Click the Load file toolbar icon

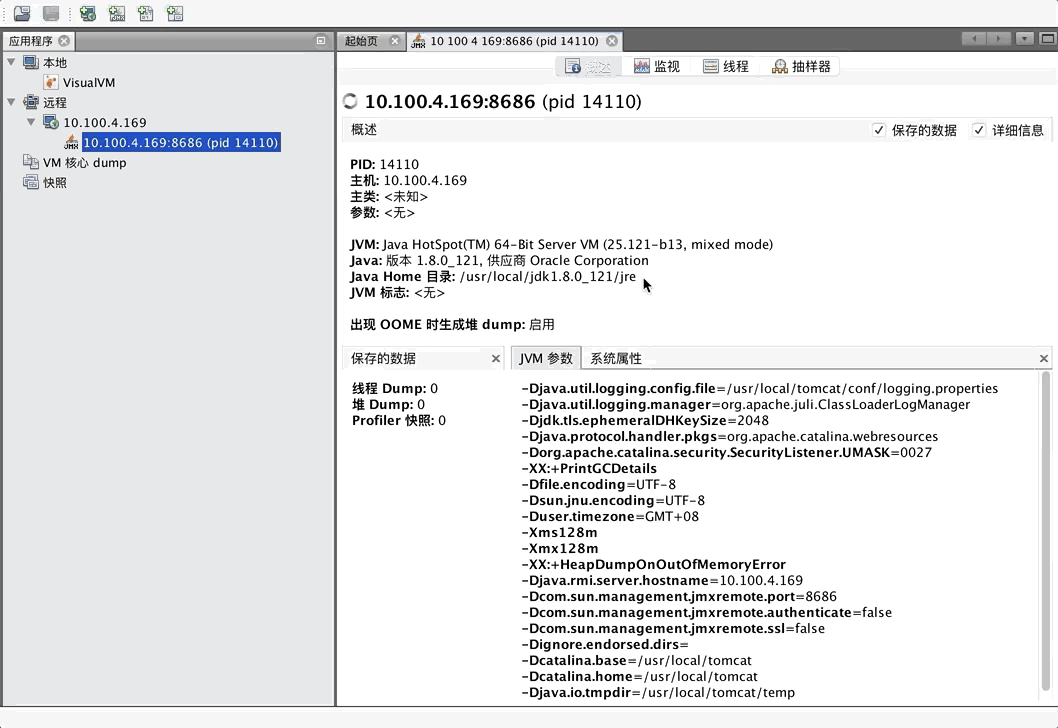click(x=21, y=13)
